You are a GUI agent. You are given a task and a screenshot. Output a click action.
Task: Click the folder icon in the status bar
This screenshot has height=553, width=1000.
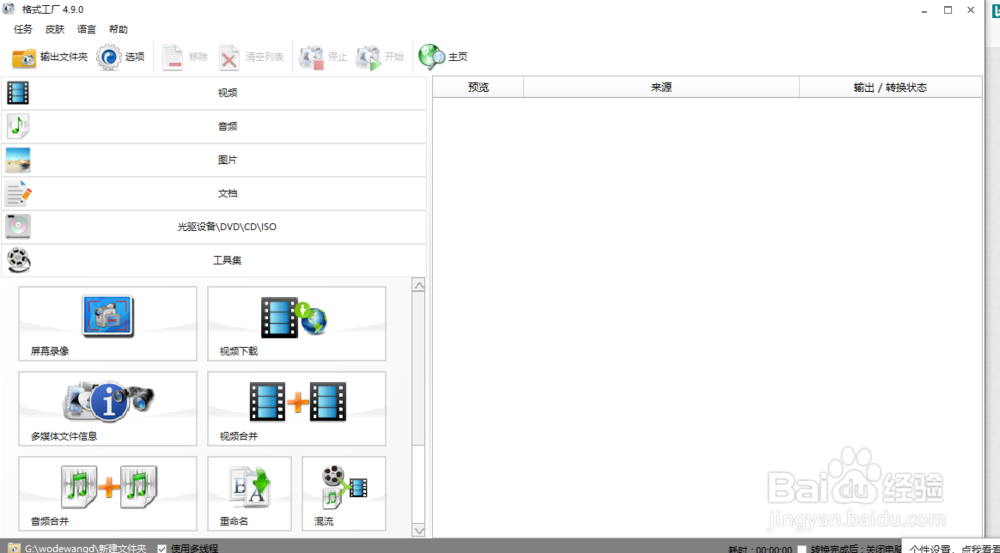click(x=14, y=548)
